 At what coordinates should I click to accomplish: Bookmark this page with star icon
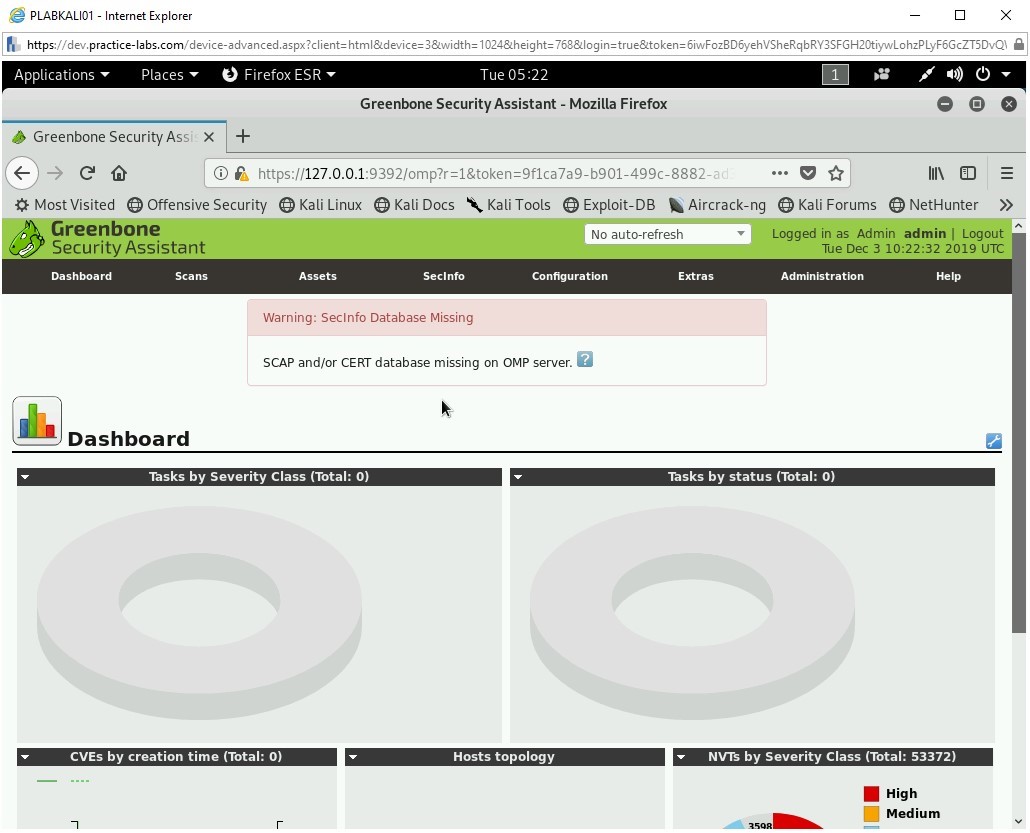click(836, 173)
